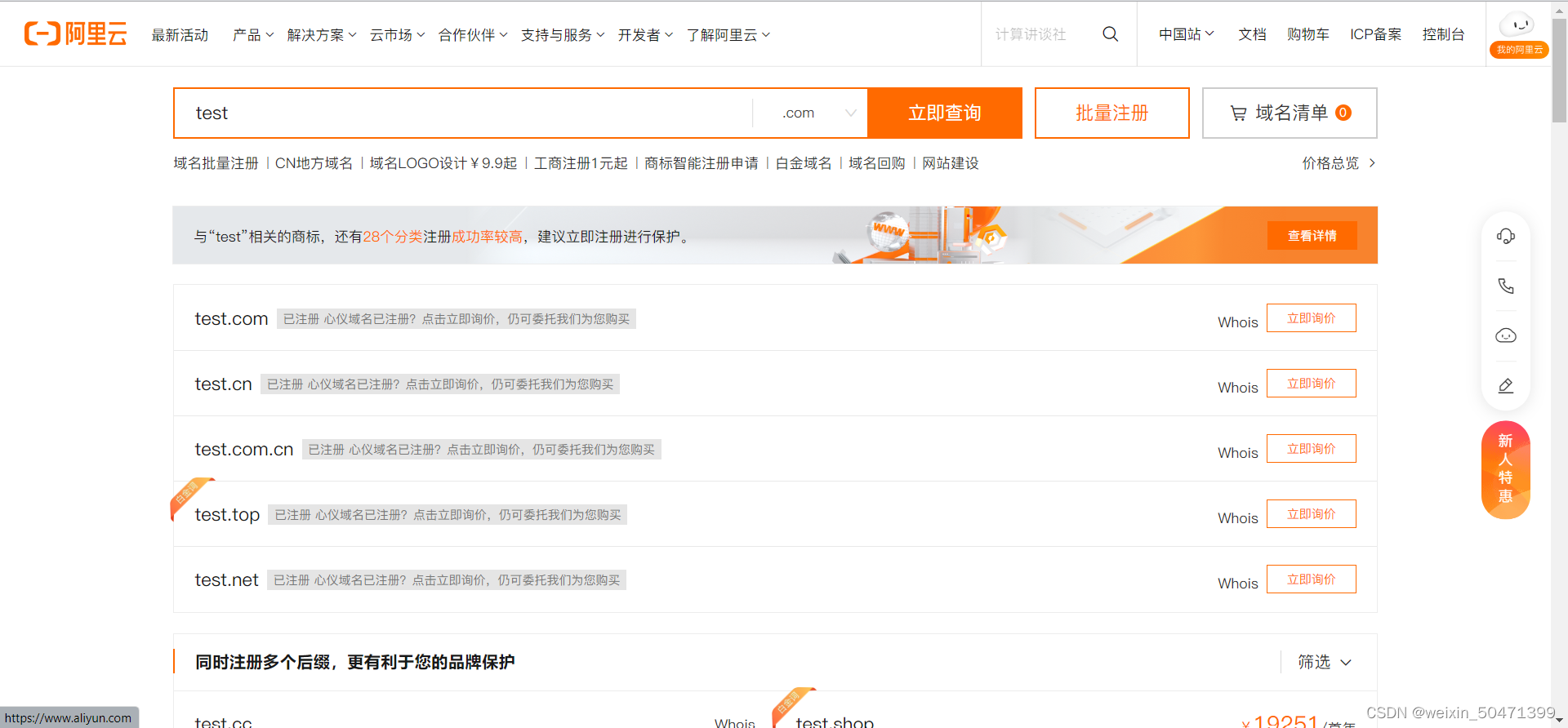Image resolution: width=1568 pixels, height=728 pixels.
Task: Open the 域名批量注册 link
Action: click(x=216, y=163)
